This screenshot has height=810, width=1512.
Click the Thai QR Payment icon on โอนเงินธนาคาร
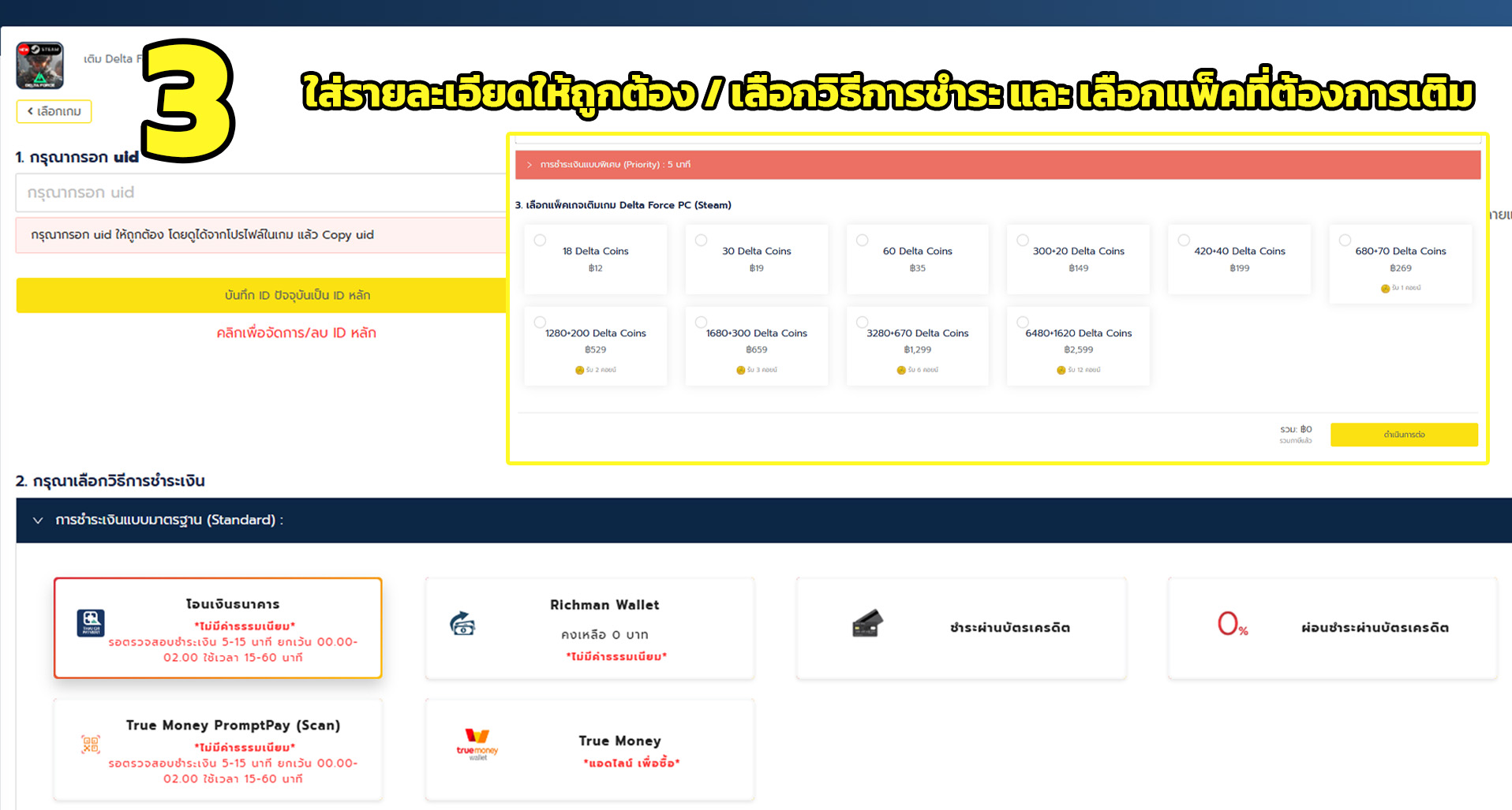89,624
